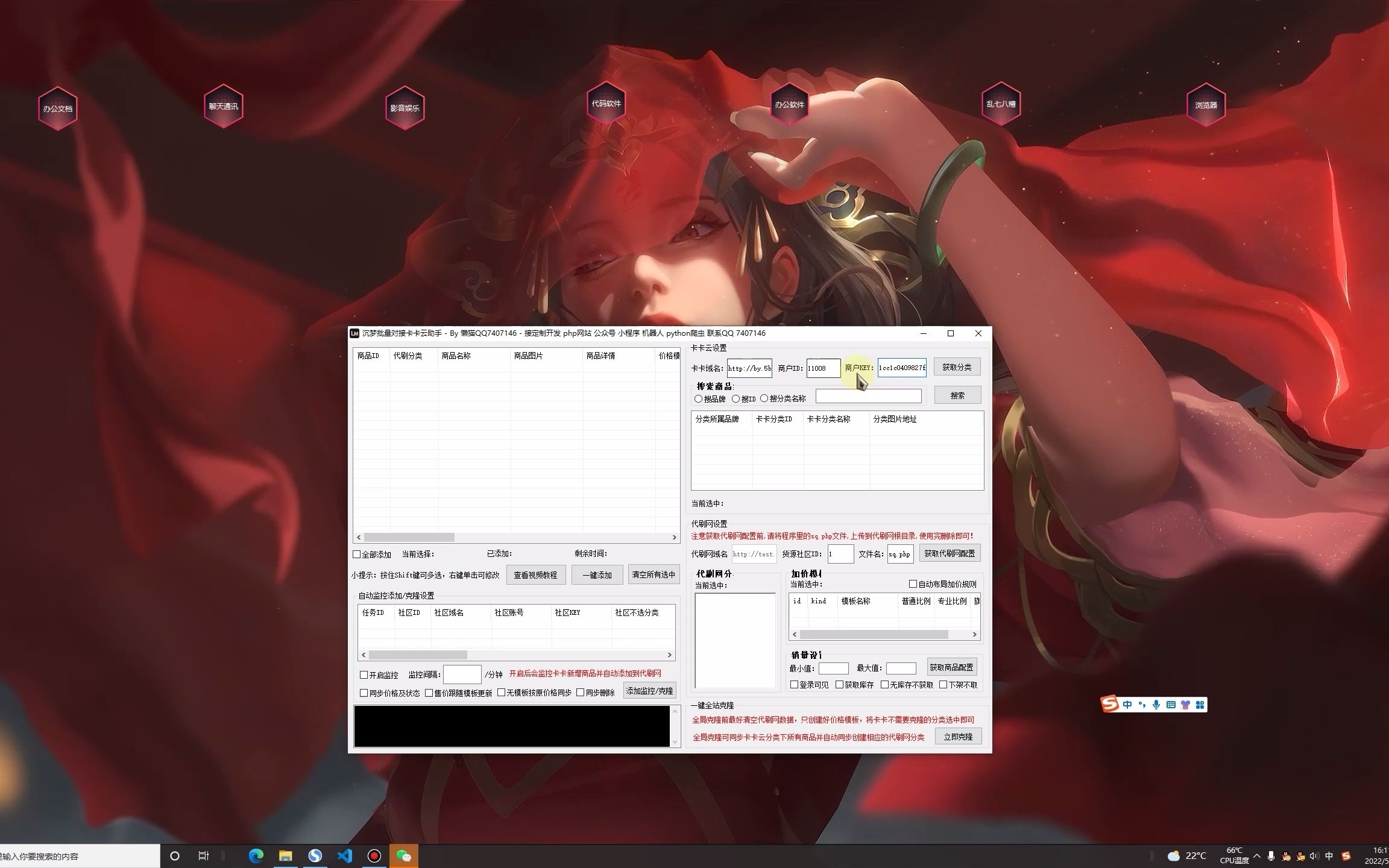1389x868 pixels.
Task: Toggle punctuation mode on Sogou IME bar
Action: 1142,705
